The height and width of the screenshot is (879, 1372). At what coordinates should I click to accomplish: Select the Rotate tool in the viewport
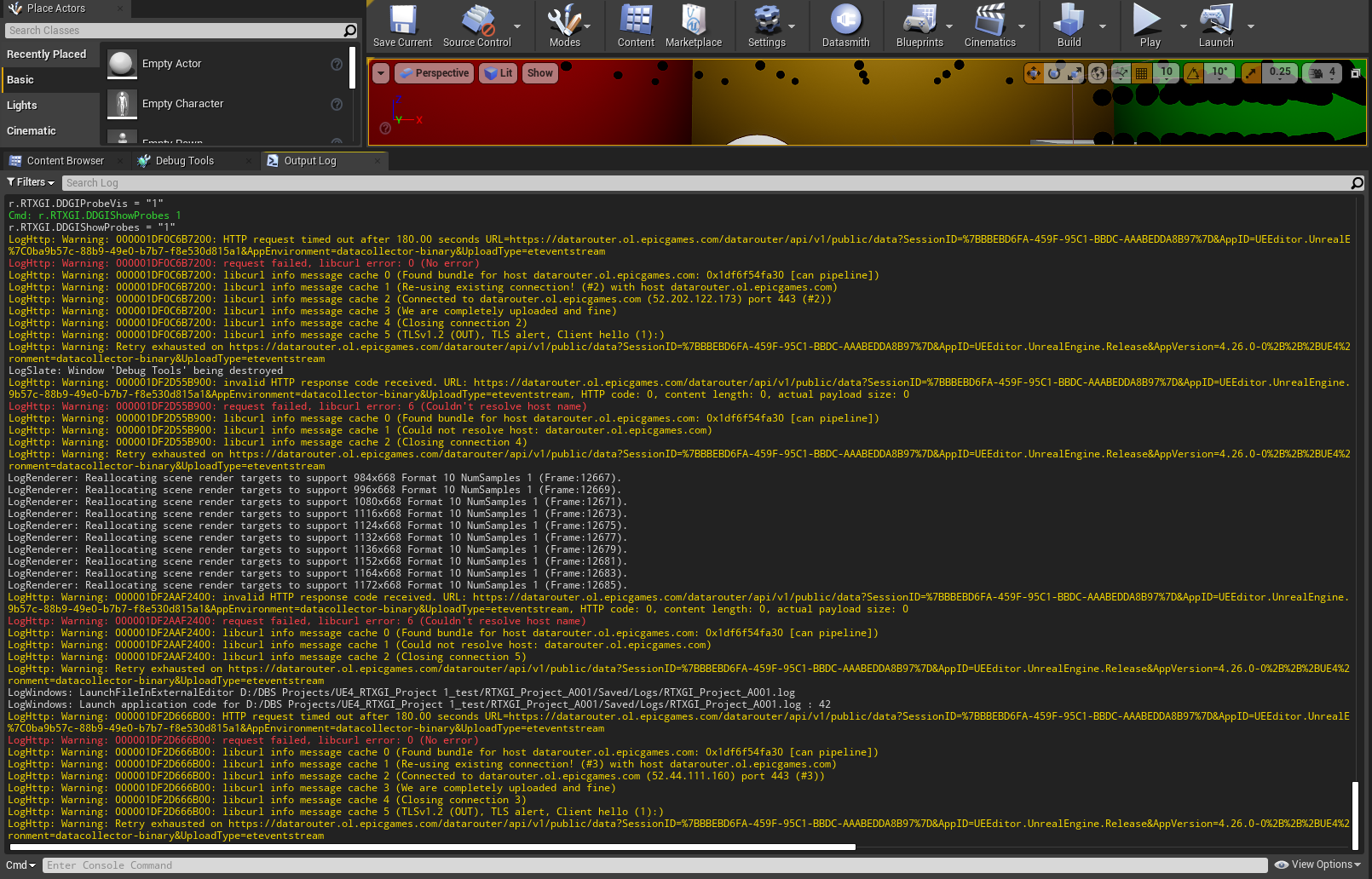click(x=1053, y=72)
